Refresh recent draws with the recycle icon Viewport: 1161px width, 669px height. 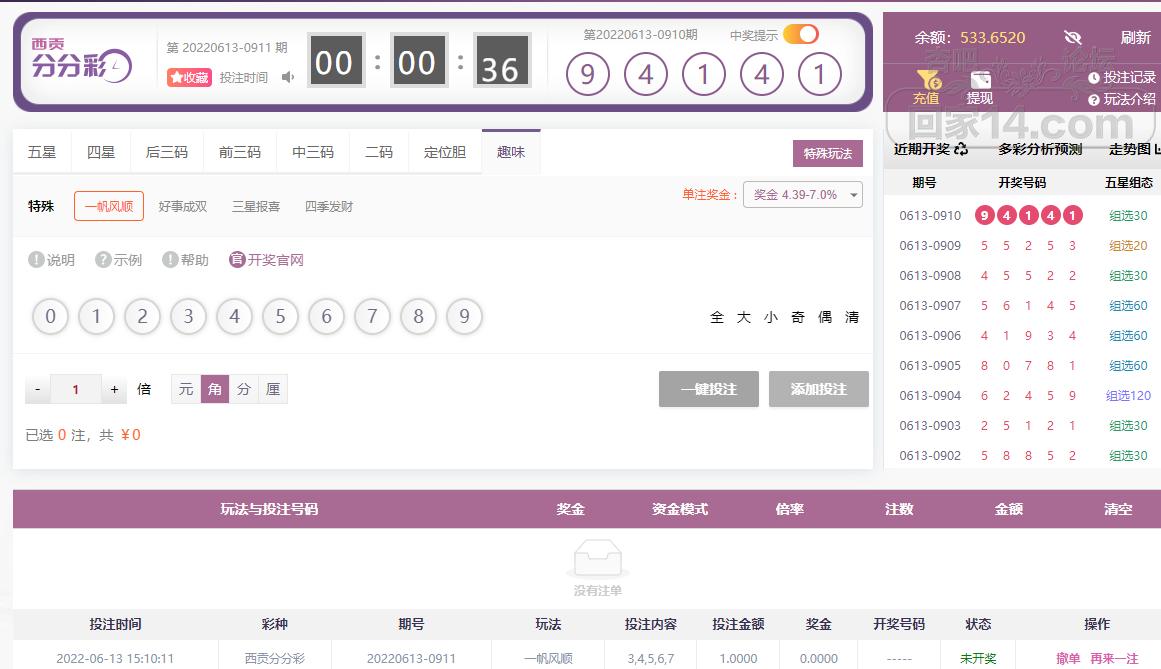961,149
